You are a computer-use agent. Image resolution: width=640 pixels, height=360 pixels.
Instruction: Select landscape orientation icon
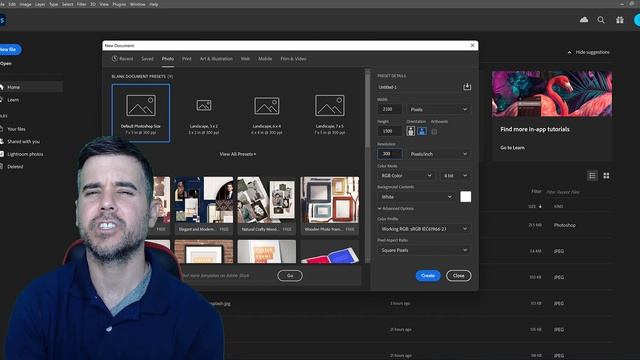click(422, 131)
